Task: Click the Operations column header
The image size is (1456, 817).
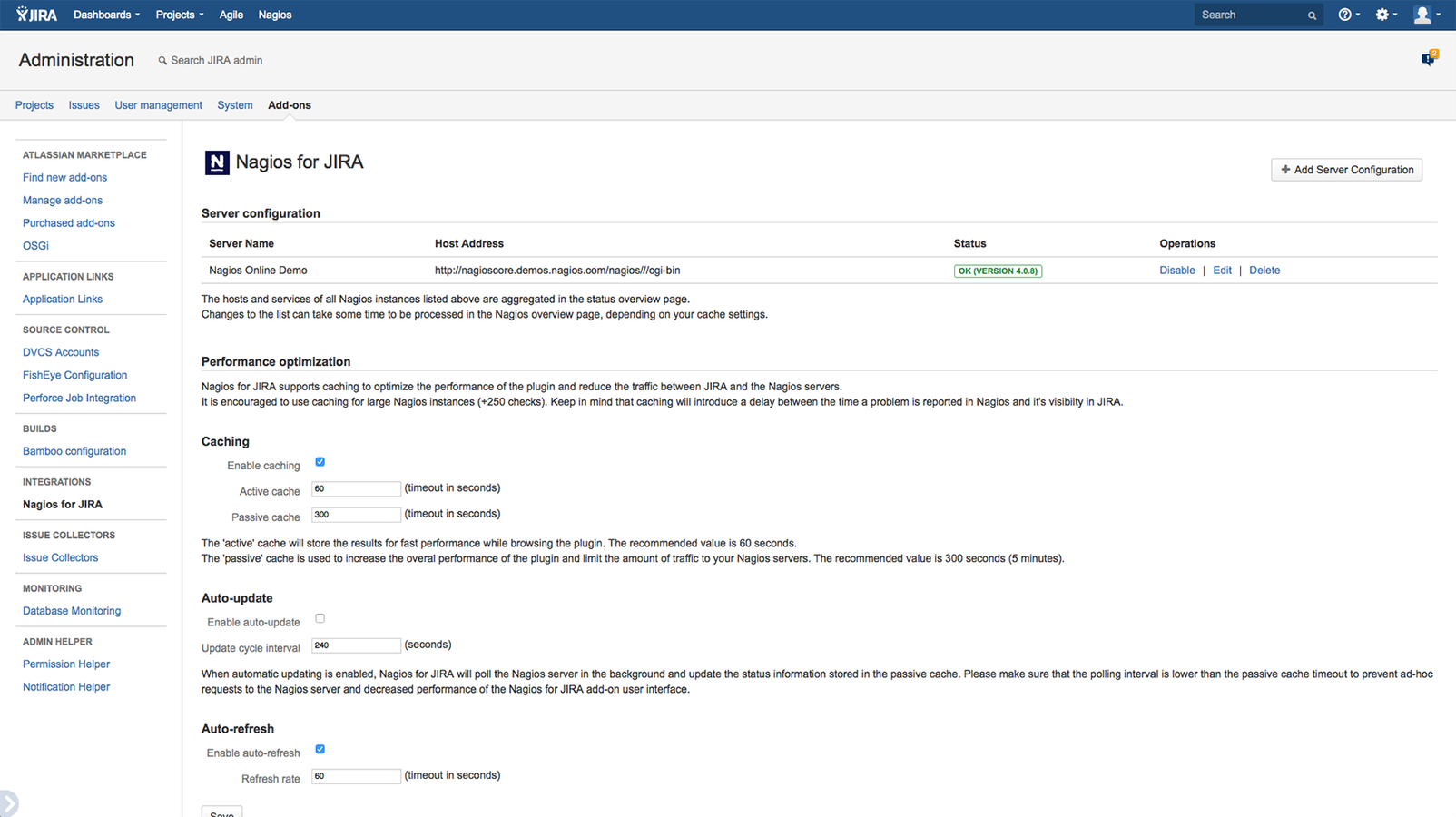Action: [1187, 244]
